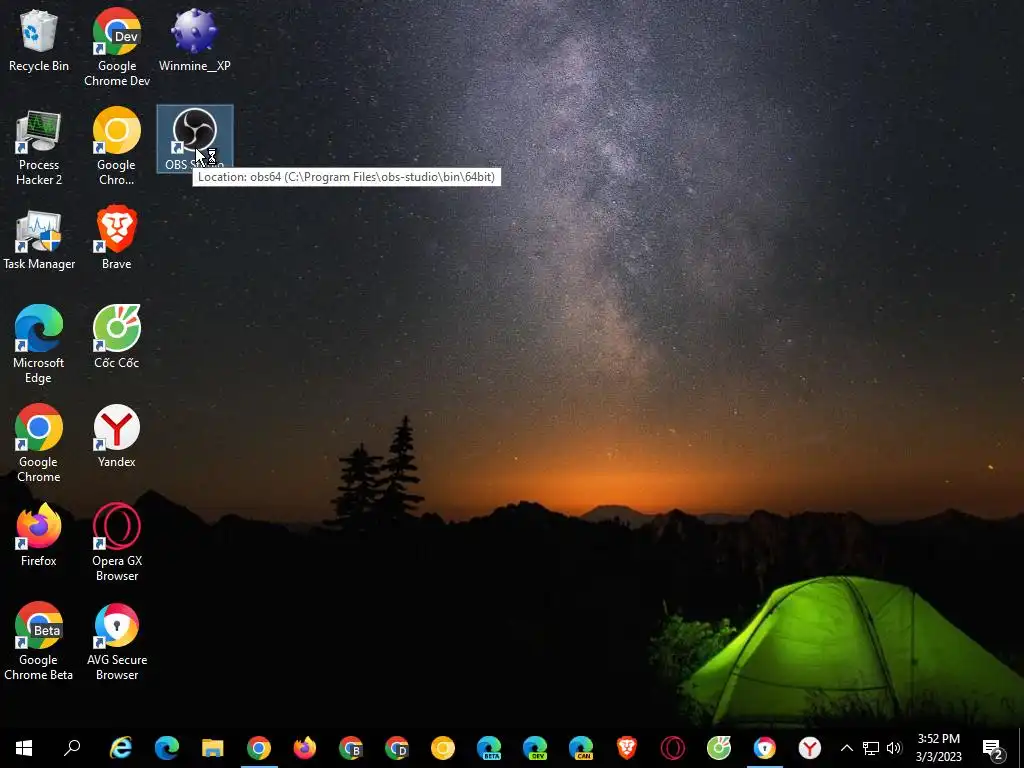Launch Internet Explorer from taskbar

[x=121, y=748]
